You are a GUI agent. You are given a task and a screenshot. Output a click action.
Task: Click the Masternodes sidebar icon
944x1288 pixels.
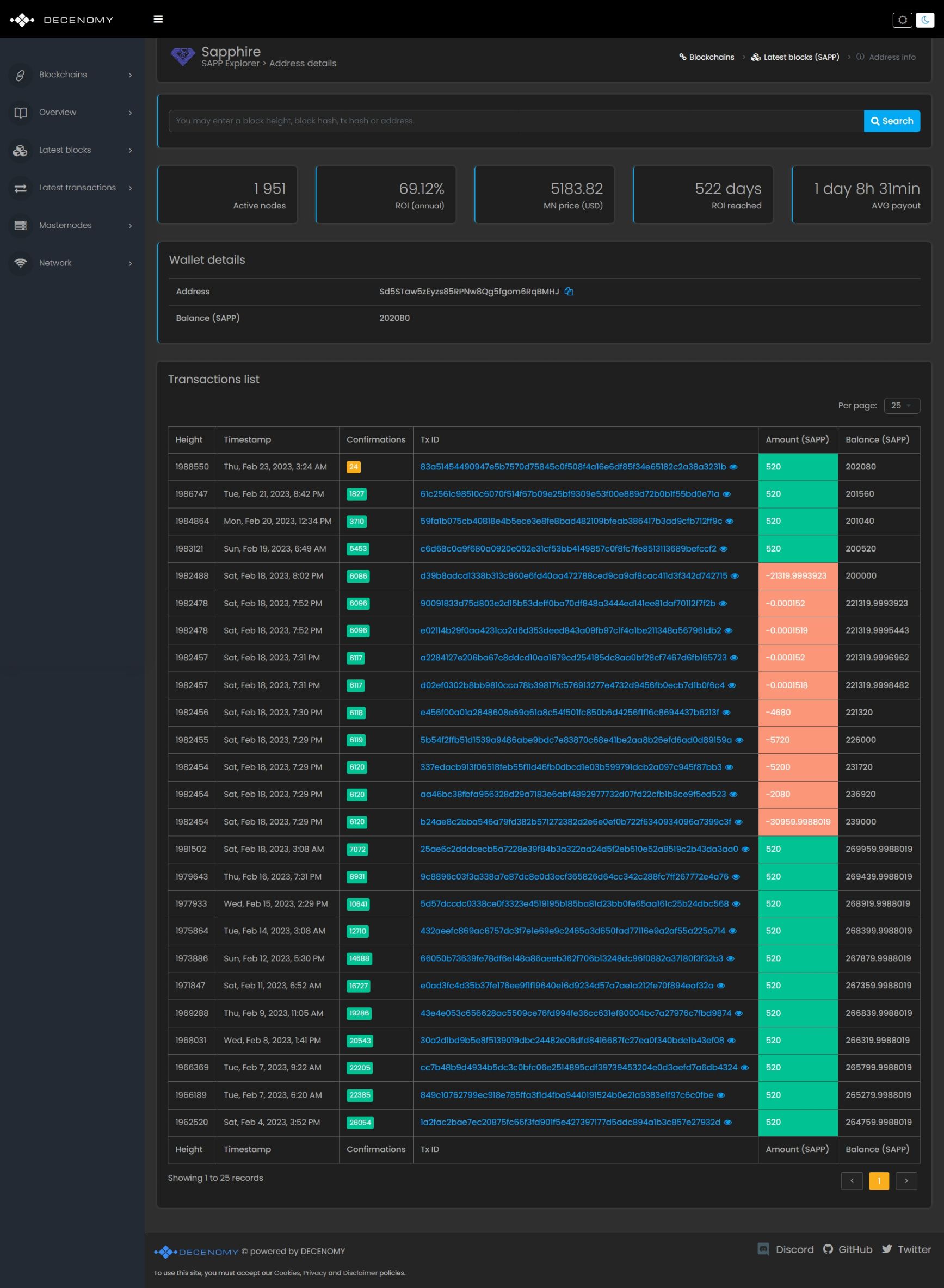point(21,226)
